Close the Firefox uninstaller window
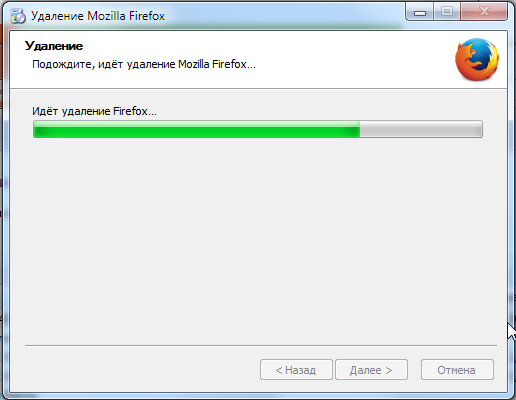516x400 pixels. [484, 12]
